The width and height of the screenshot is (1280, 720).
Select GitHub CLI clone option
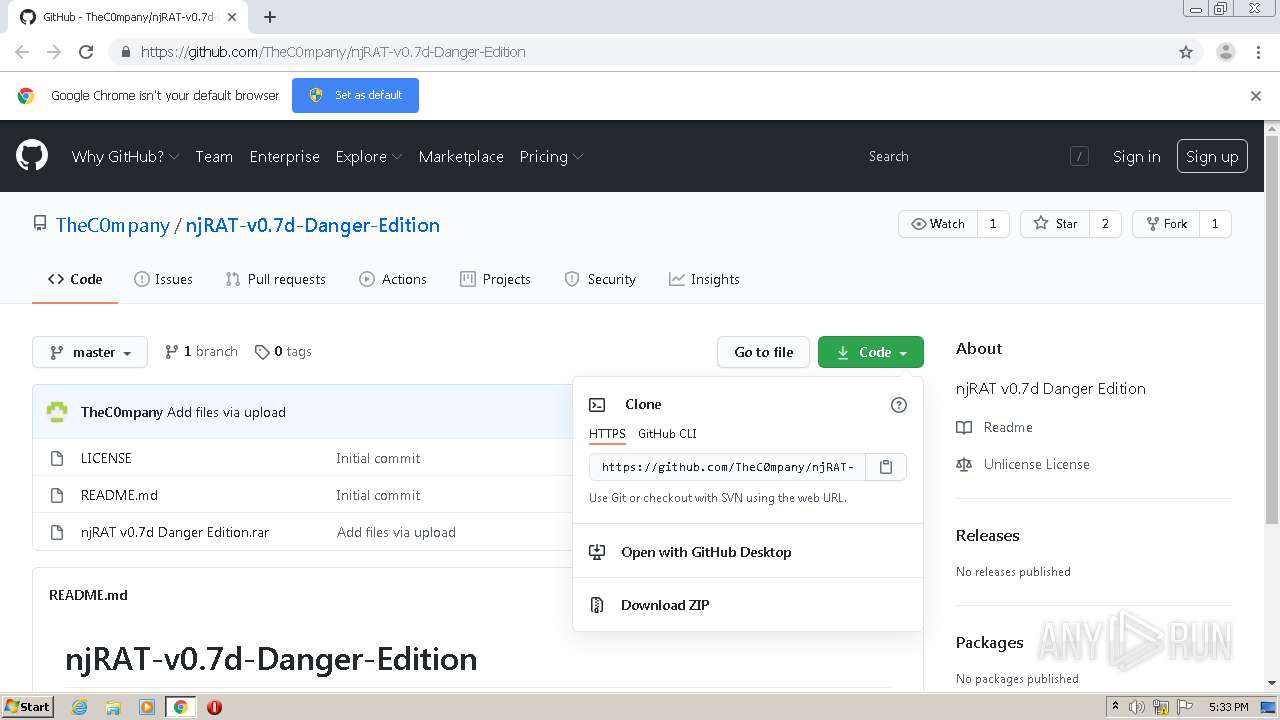[667, 433]
